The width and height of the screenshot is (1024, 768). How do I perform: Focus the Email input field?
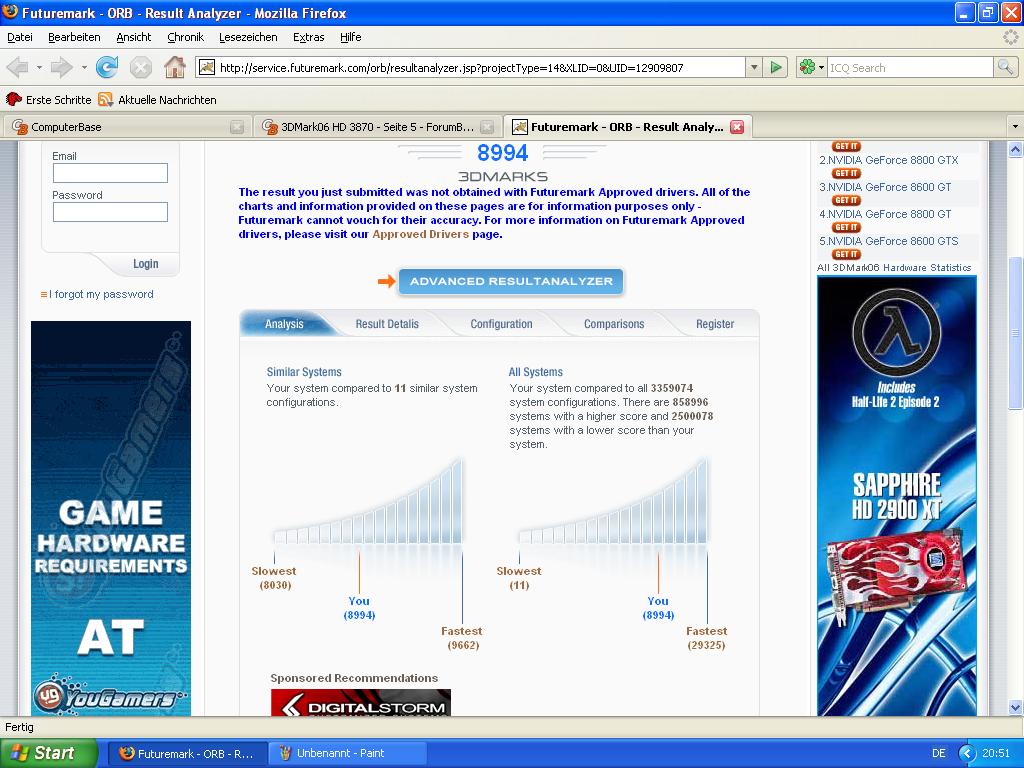click(x=110, y=173)
